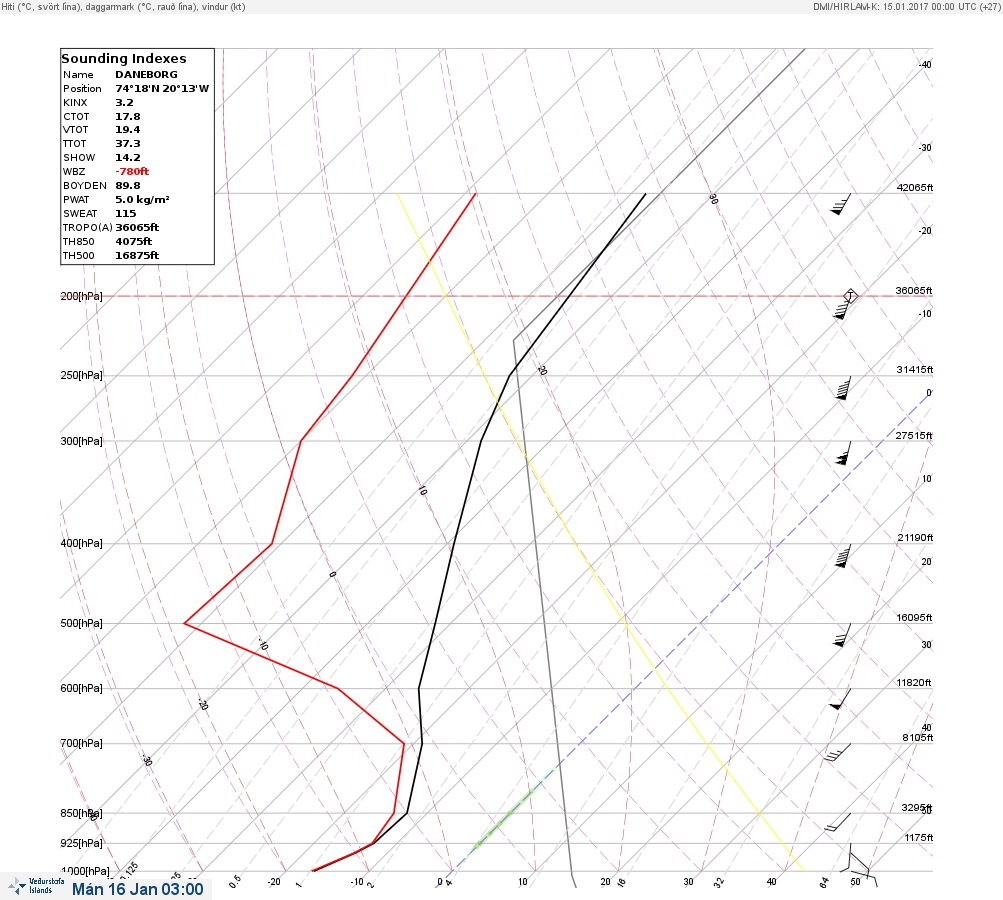Click the red WBZ value -780ft
The image size is (1003, 900).
click(x=132, y=171)
